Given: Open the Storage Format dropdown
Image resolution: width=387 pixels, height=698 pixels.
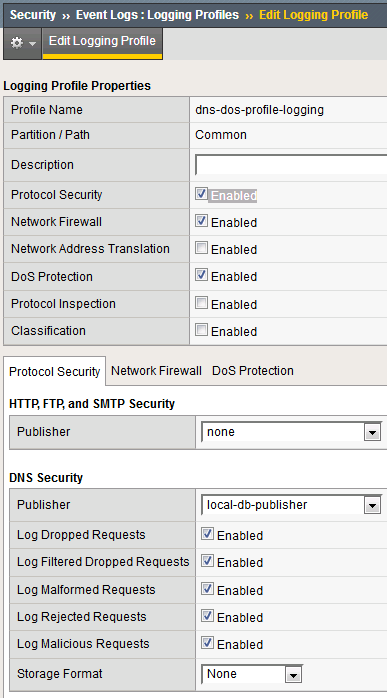Looking at the screenshot, I should click(x=252, y=674).
